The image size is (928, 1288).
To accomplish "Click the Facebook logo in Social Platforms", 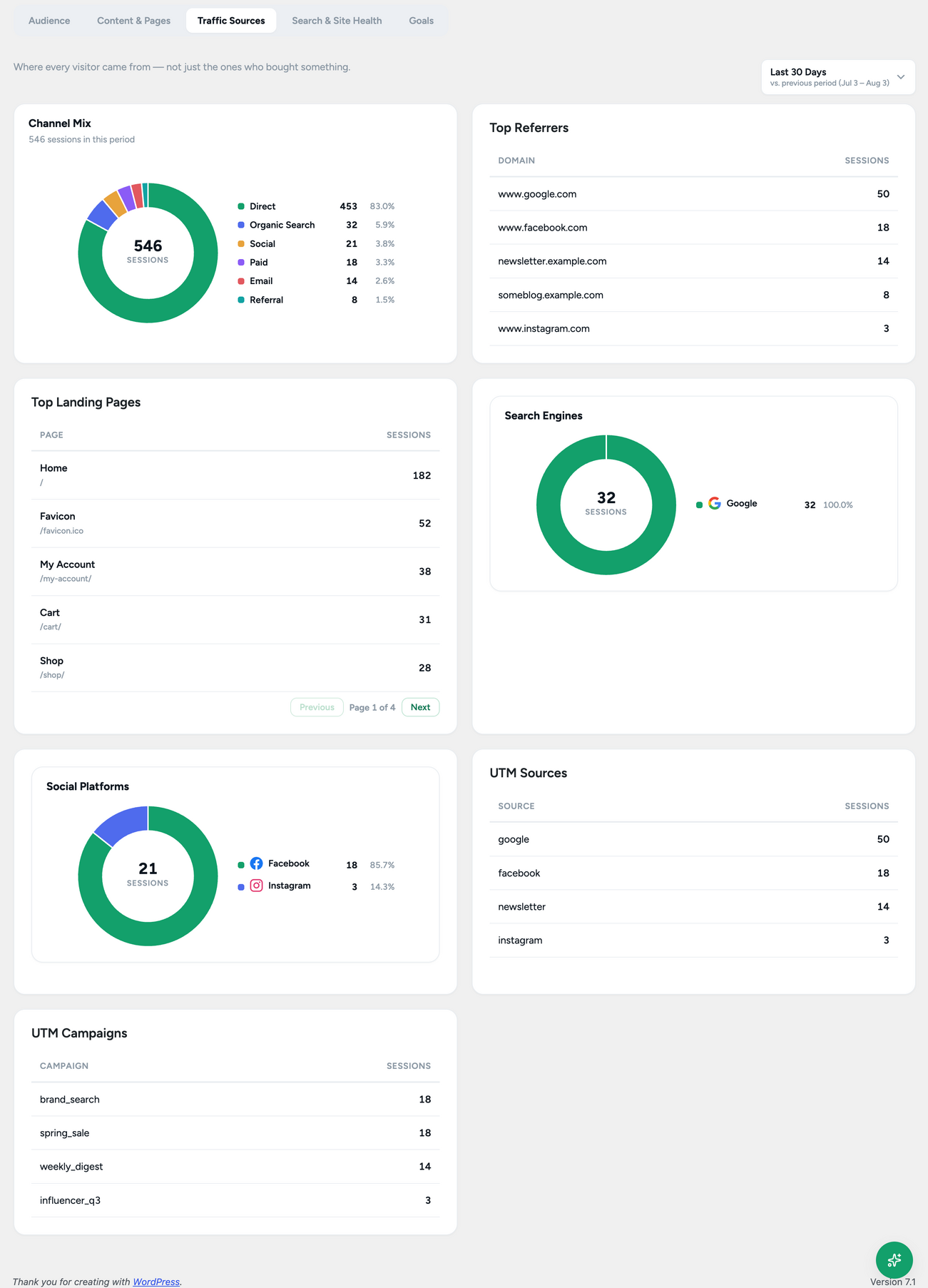I will [x=256, y=863].
